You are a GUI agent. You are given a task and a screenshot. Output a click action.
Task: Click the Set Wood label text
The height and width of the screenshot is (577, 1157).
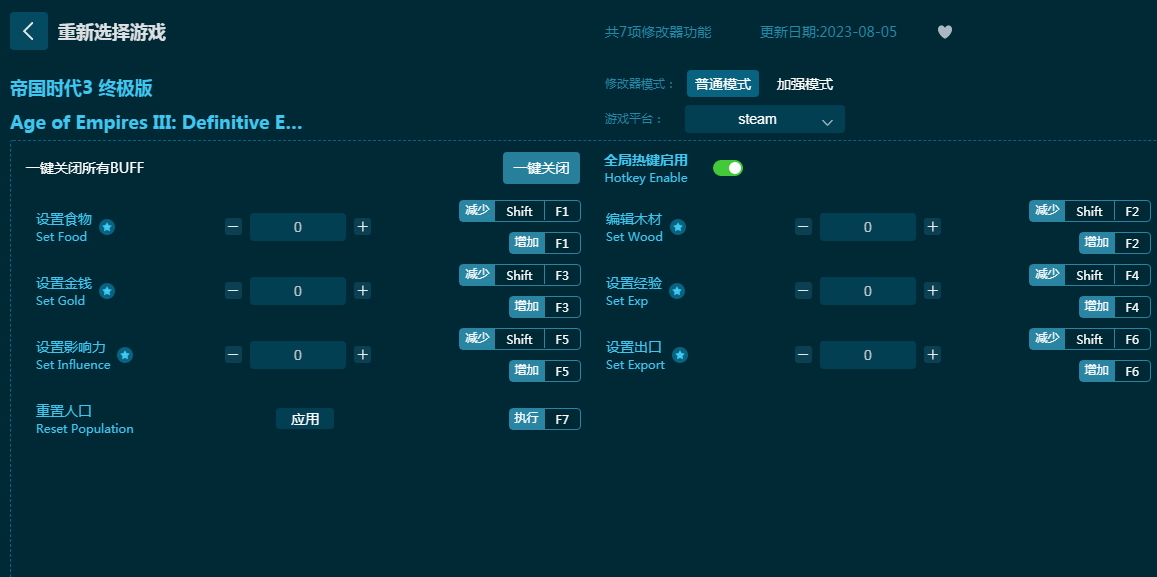point(635,237)
